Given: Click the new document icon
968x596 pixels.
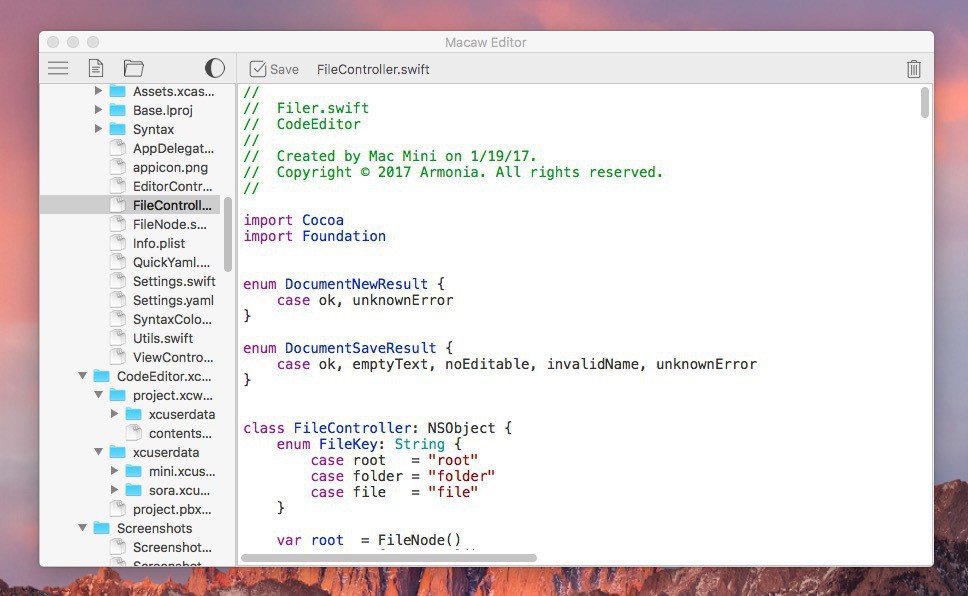Looking at the screenshot, I should coord(96,68).
